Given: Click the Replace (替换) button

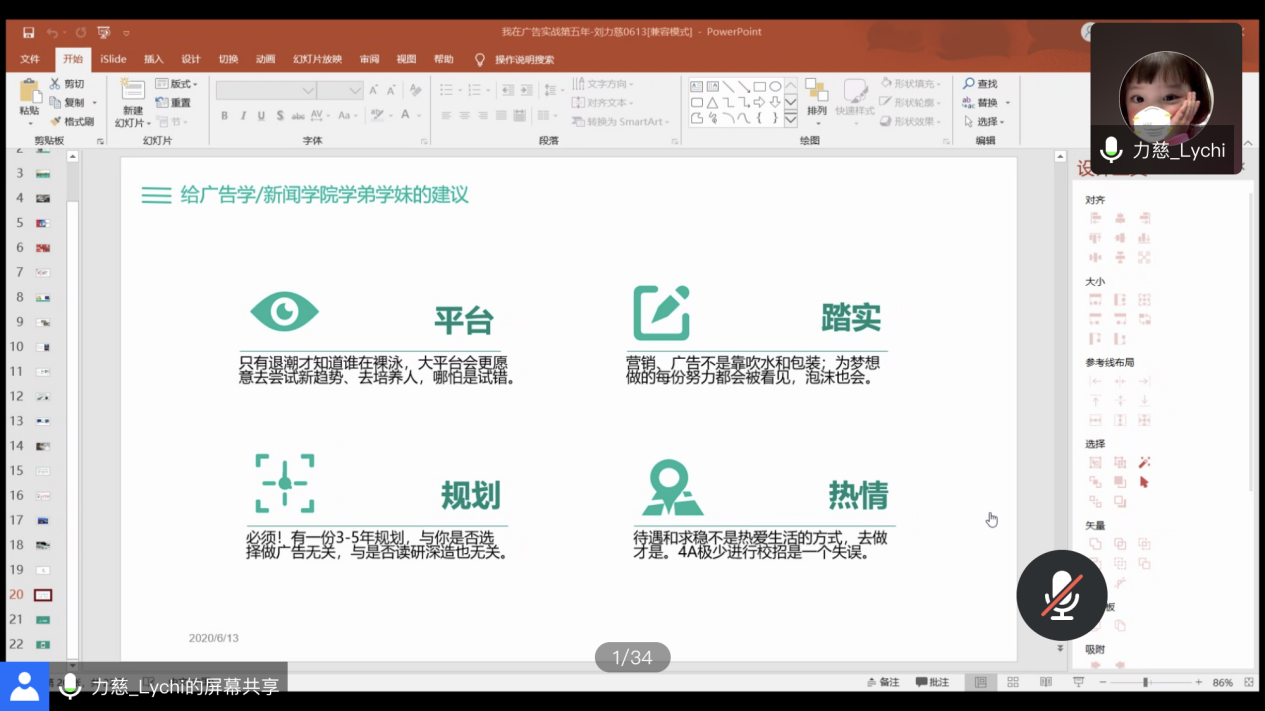Looking at the screenshot, I should tap(986, 103).
